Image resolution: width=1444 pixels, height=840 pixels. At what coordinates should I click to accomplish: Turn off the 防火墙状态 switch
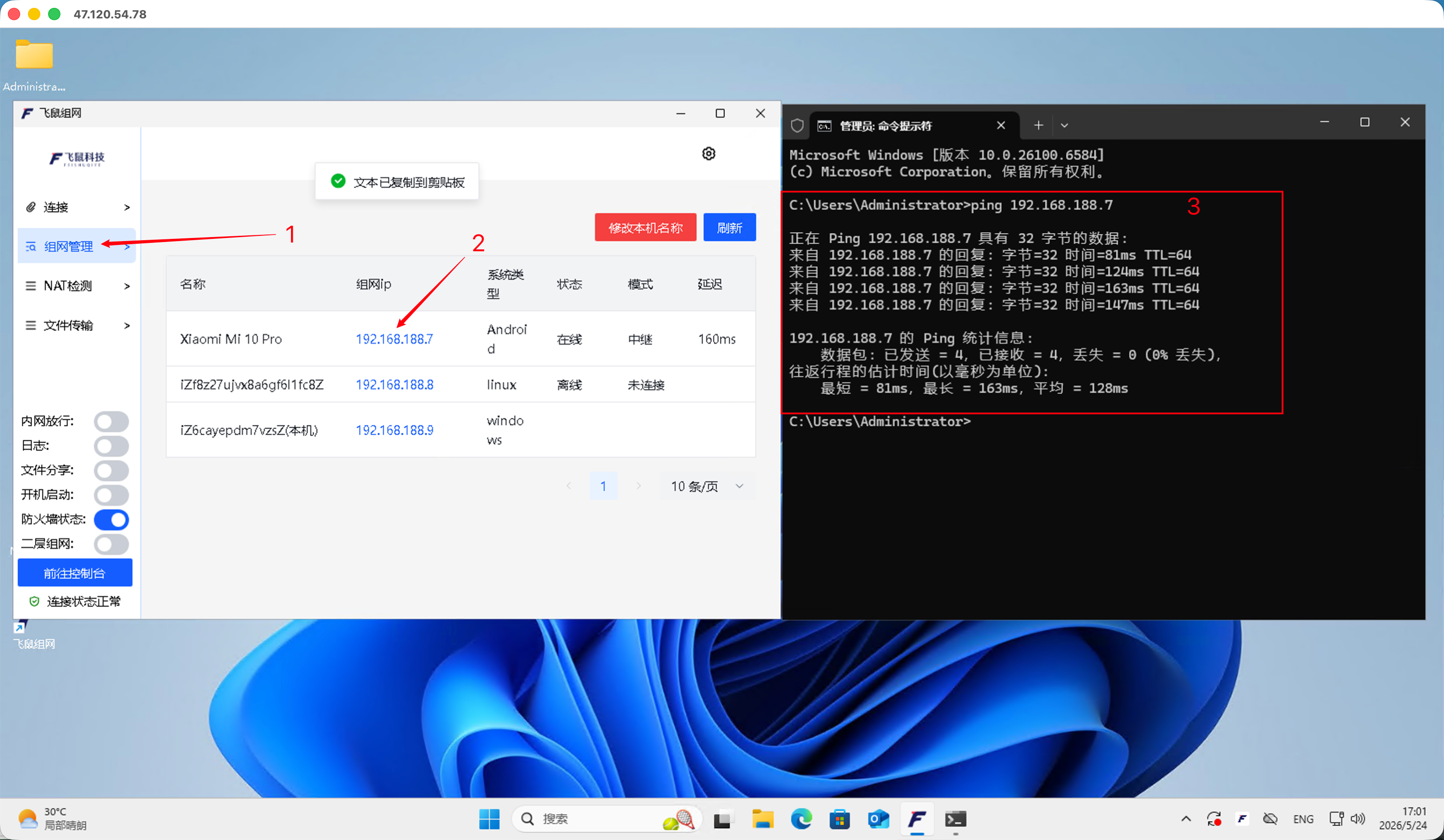(x=111, y=520)
